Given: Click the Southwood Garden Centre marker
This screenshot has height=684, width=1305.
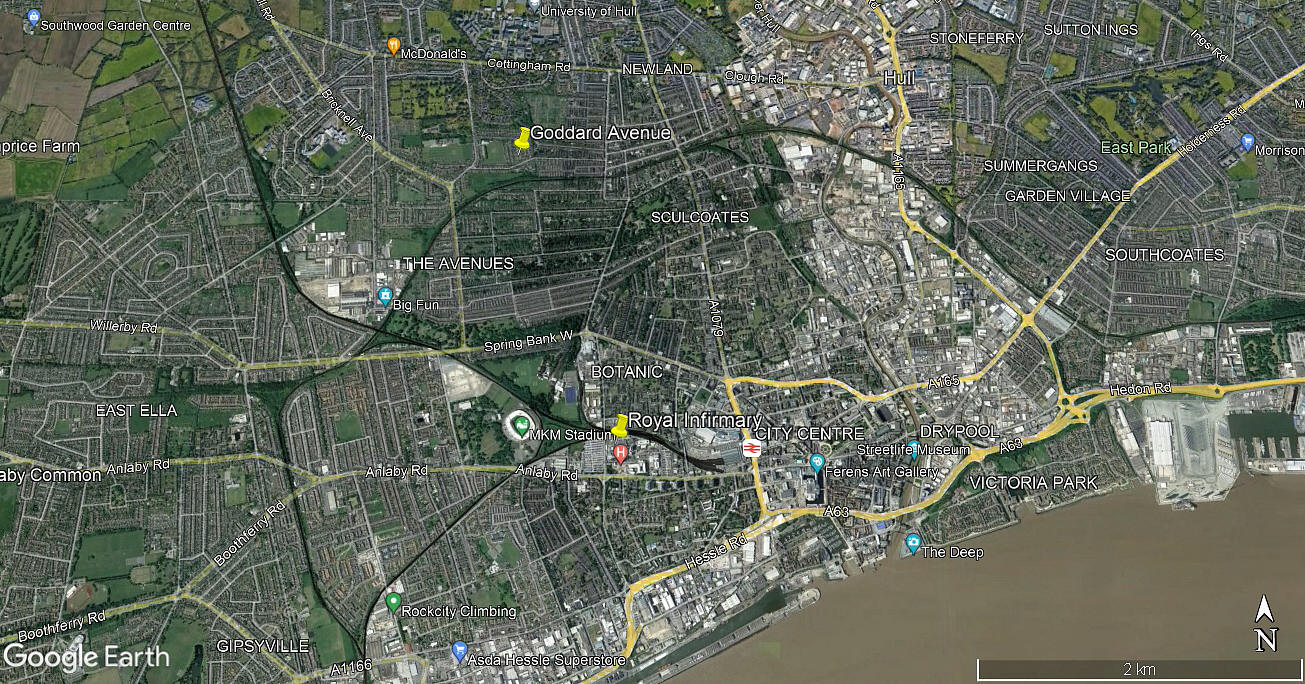Looking at the screenshot, I should click(34, 16).
